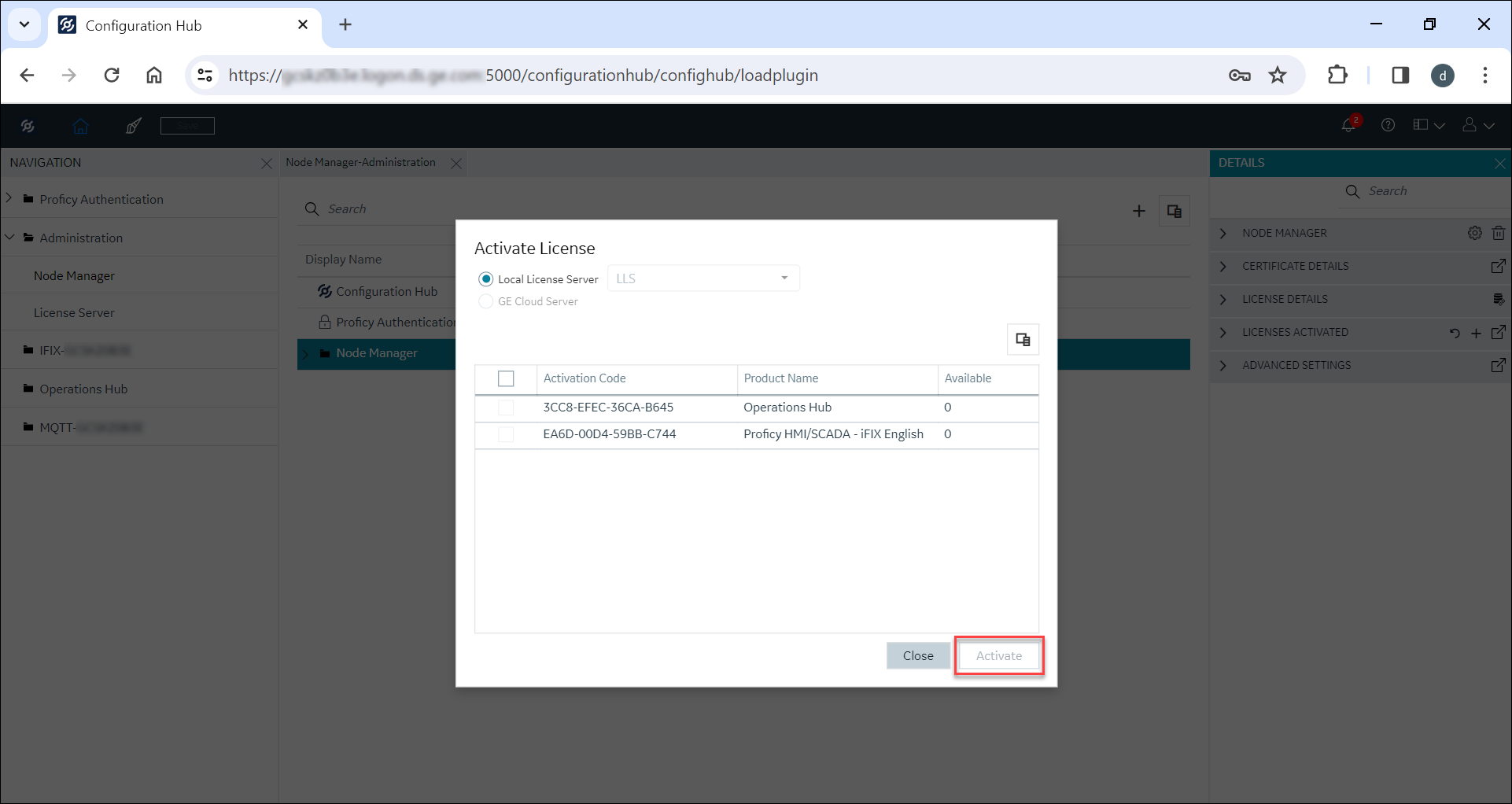Click the Details panel Search field
Screen dimensions: 1512x804
point(1424,191)
